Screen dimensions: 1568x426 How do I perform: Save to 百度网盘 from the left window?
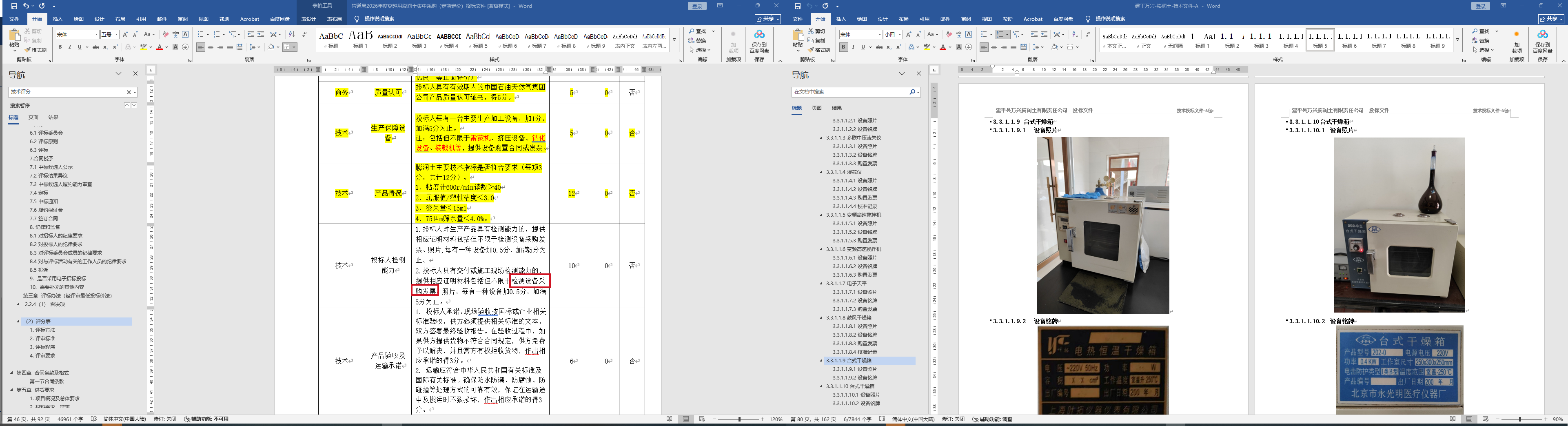pyautogui.click(x=759, y=41)
